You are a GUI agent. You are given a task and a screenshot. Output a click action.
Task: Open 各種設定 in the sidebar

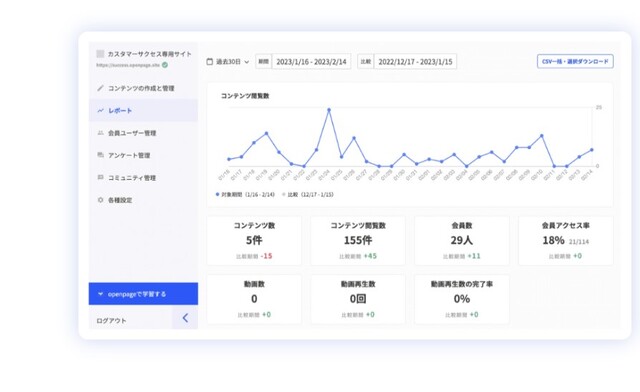(143, 200)
